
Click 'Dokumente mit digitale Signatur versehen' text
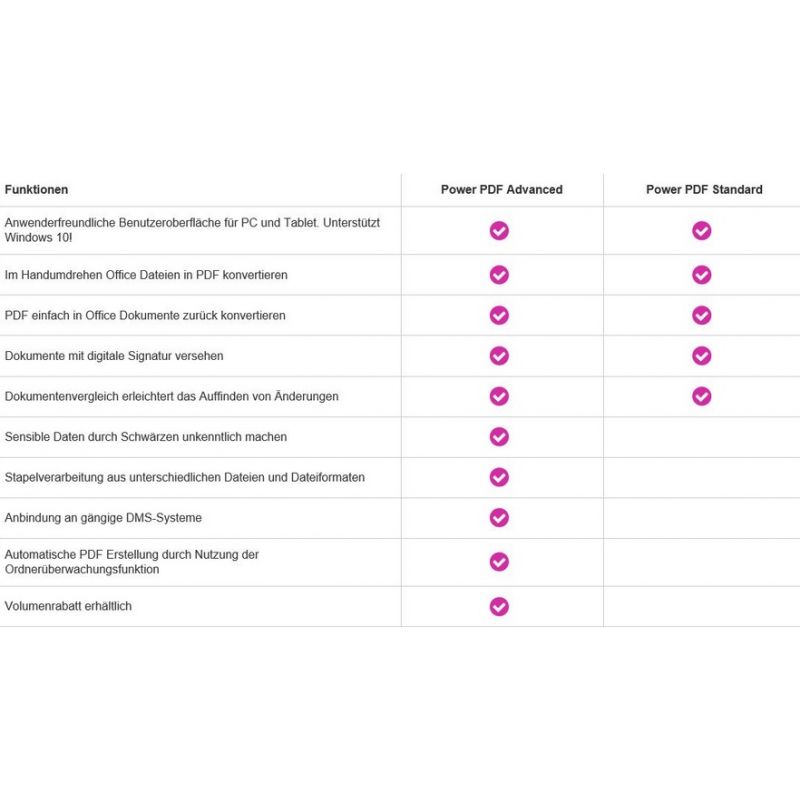click(114, 356)
